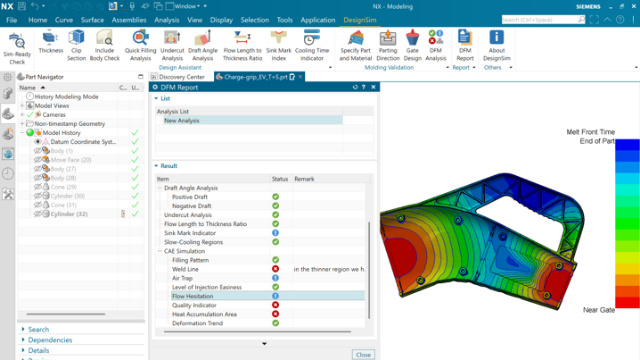Click the blue End of Part legend color

pos(627,145)
